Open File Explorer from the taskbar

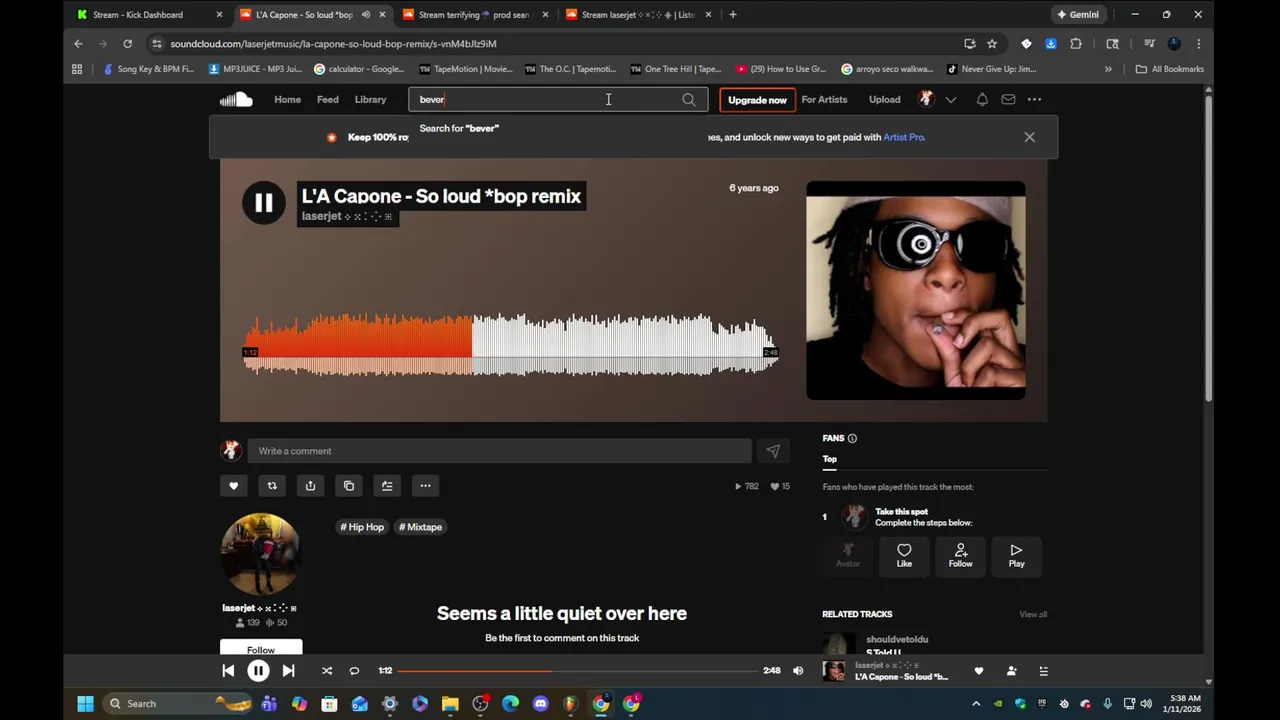(x=450, y=704)
